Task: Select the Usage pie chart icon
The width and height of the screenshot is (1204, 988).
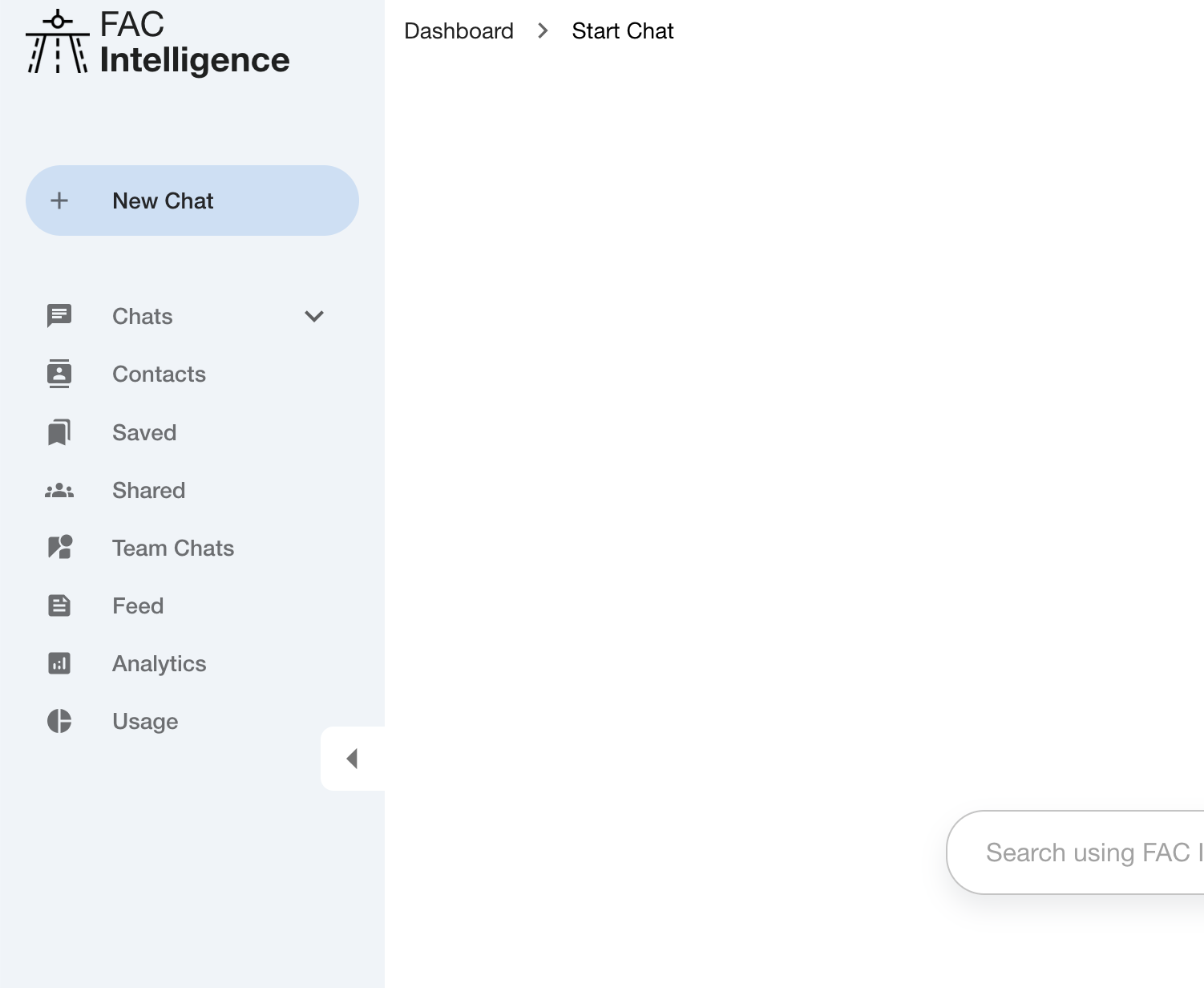Action: tap(59, 721)
